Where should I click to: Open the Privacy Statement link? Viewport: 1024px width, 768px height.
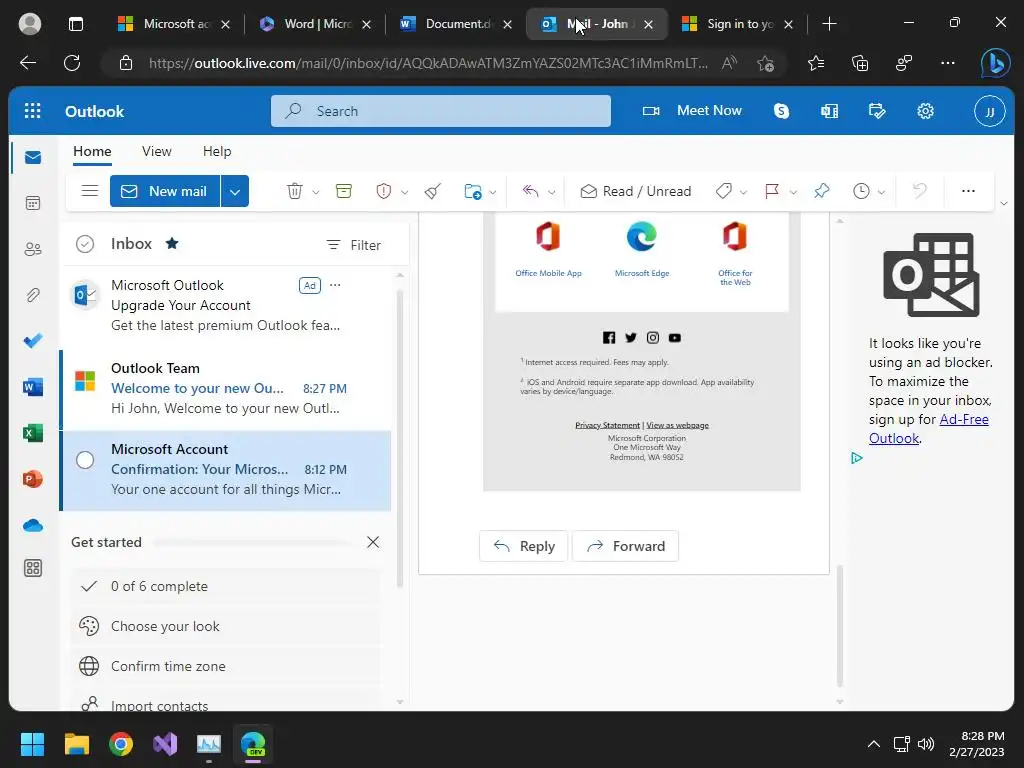tap(607, 425)
